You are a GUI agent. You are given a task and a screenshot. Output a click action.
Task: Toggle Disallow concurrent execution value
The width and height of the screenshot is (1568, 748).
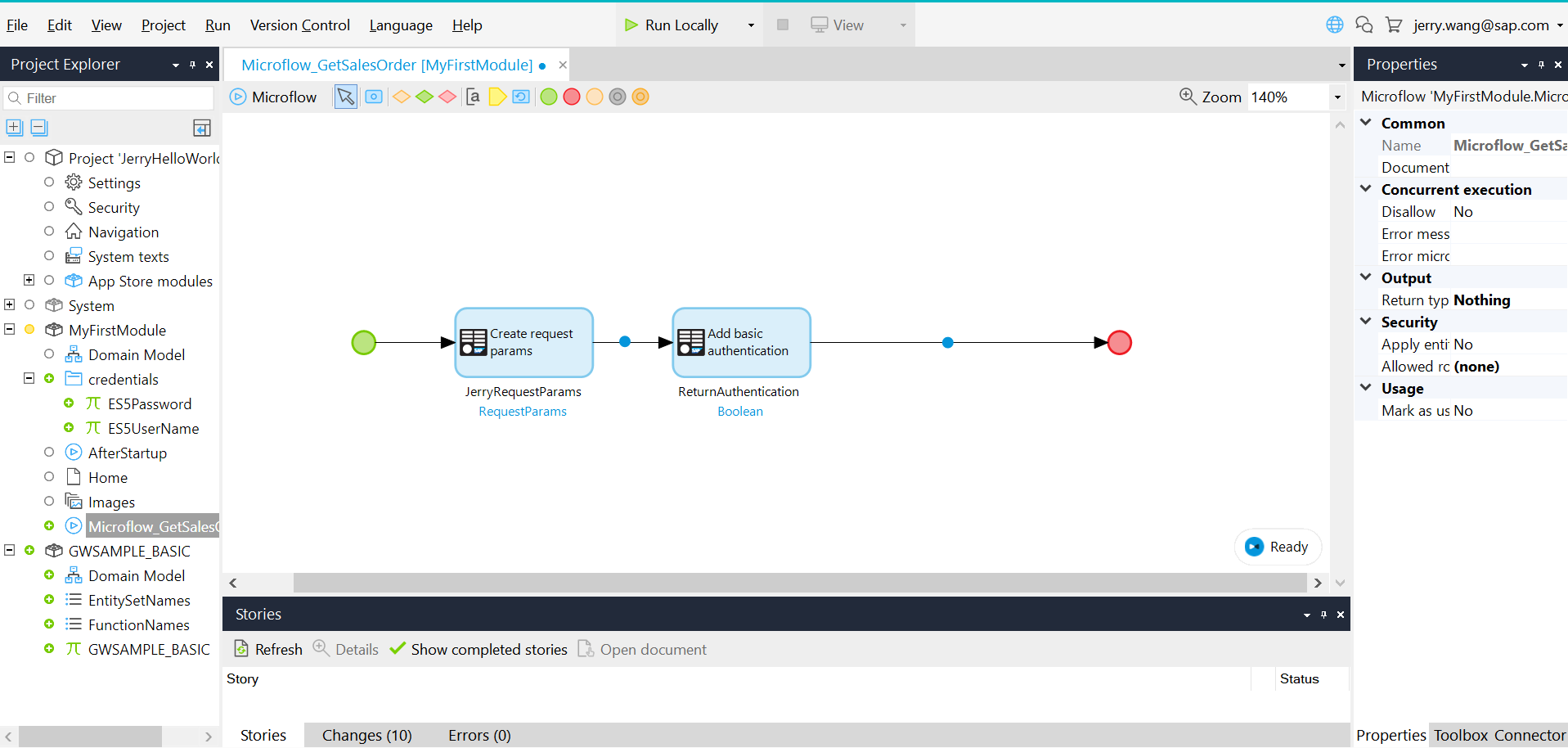click(1463, 212)
